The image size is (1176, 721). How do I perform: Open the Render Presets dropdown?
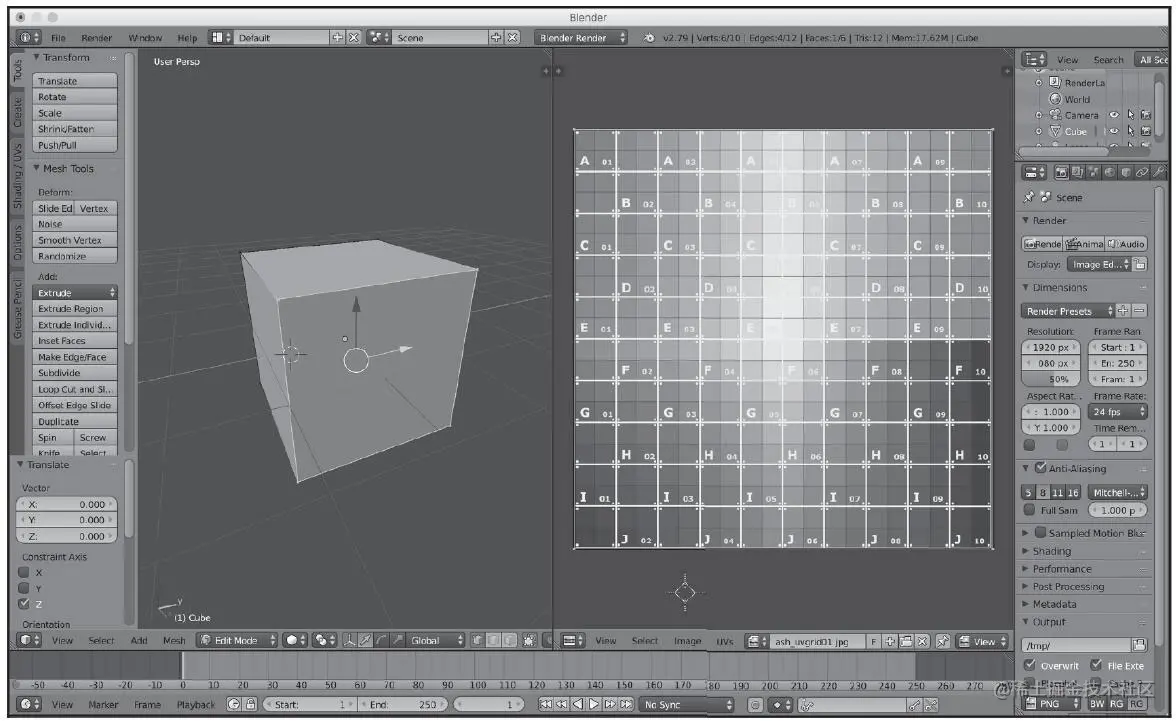pyautogui.click(x=1068, y=311)
